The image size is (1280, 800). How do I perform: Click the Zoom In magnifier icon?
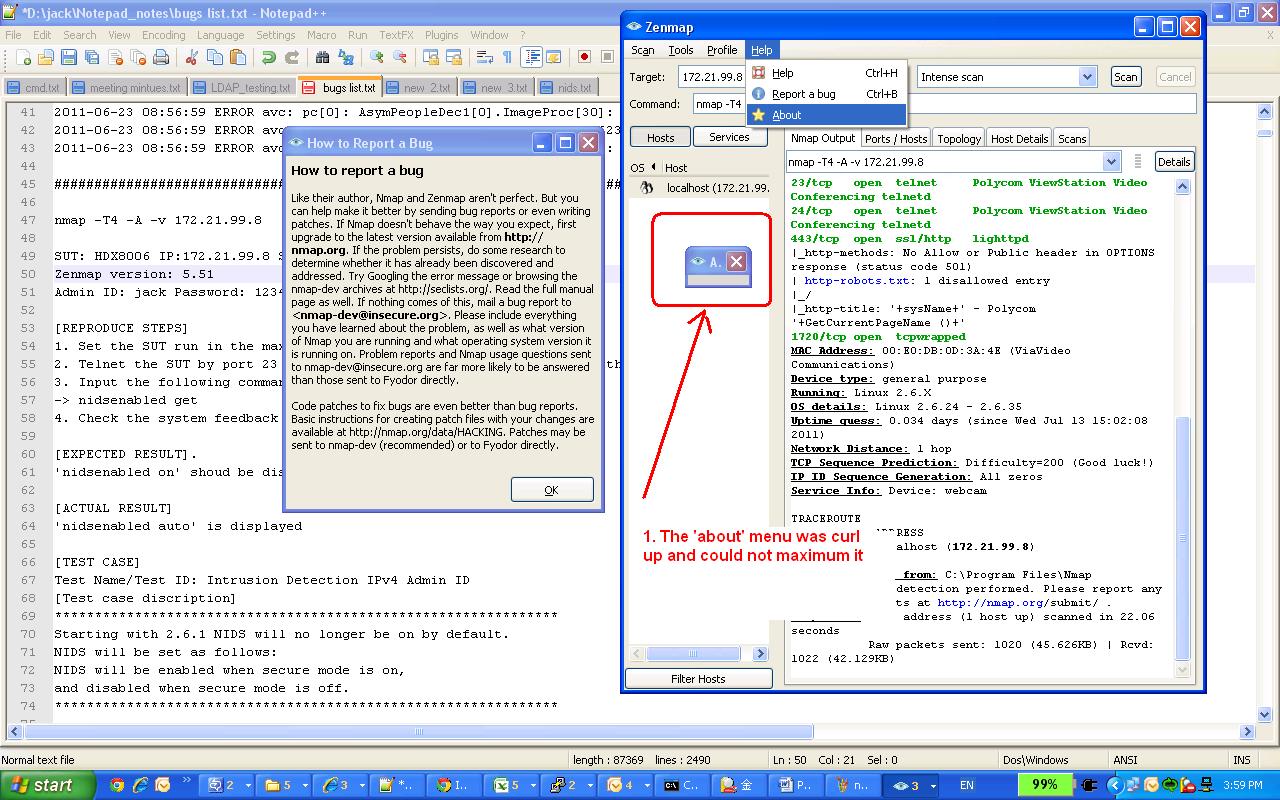click(x=376, y=58)
